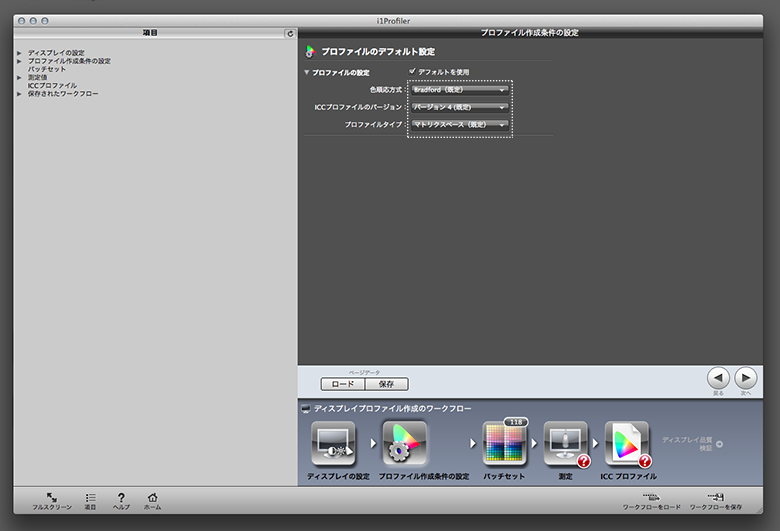Open ヘルプ question mark icon
The height and width of the screenshot is (531, 780).
point(121,497)
